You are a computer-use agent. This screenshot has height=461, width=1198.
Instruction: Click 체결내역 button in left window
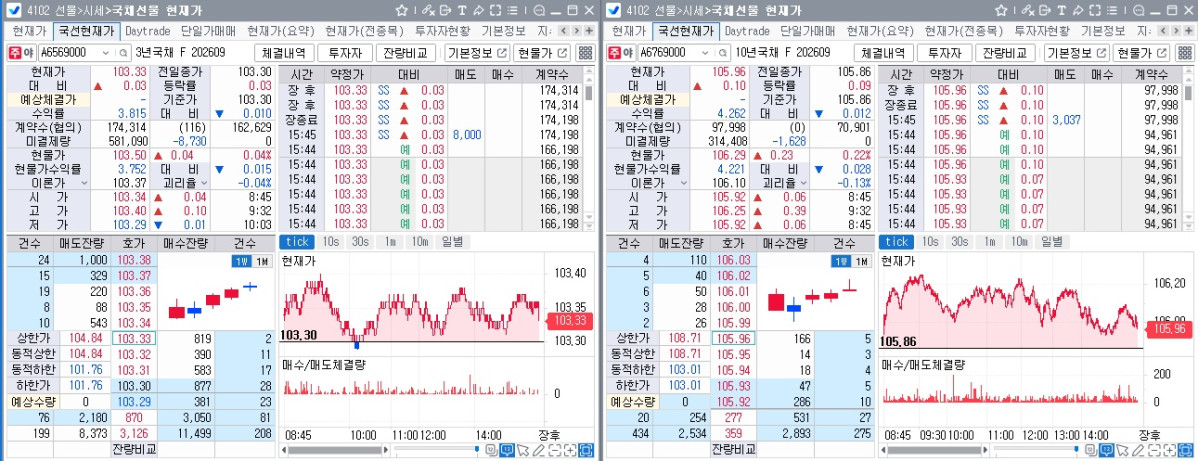click(x=284, y=53)
